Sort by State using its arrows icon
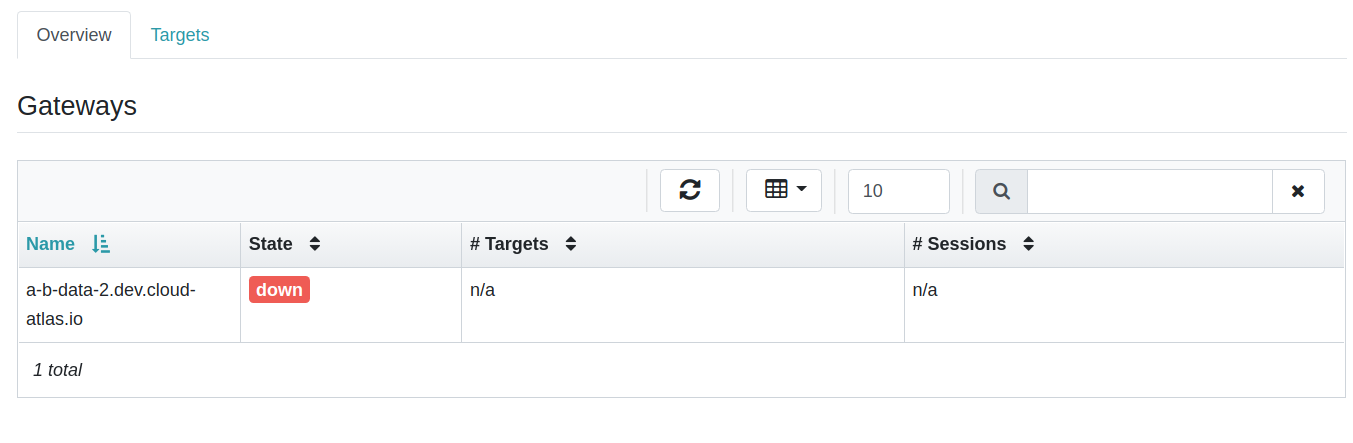 click(315, 244)
